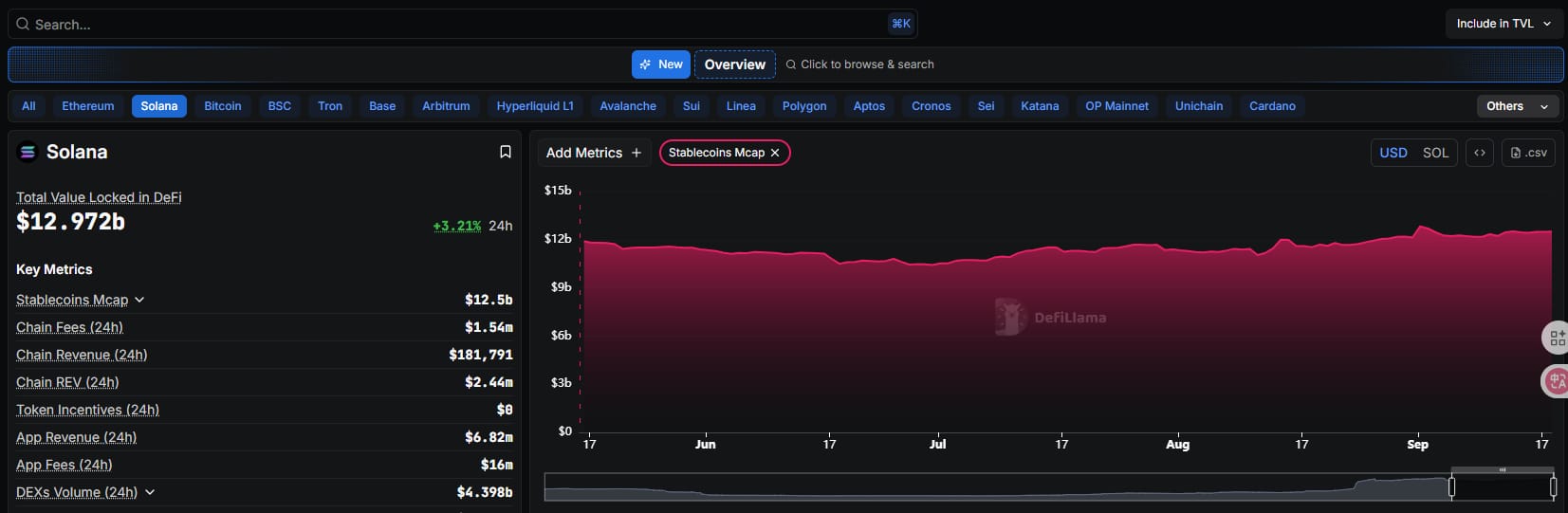1568x513 pixels.
Task: Open the grid widget floating icon
Action: click(1557, 337)
